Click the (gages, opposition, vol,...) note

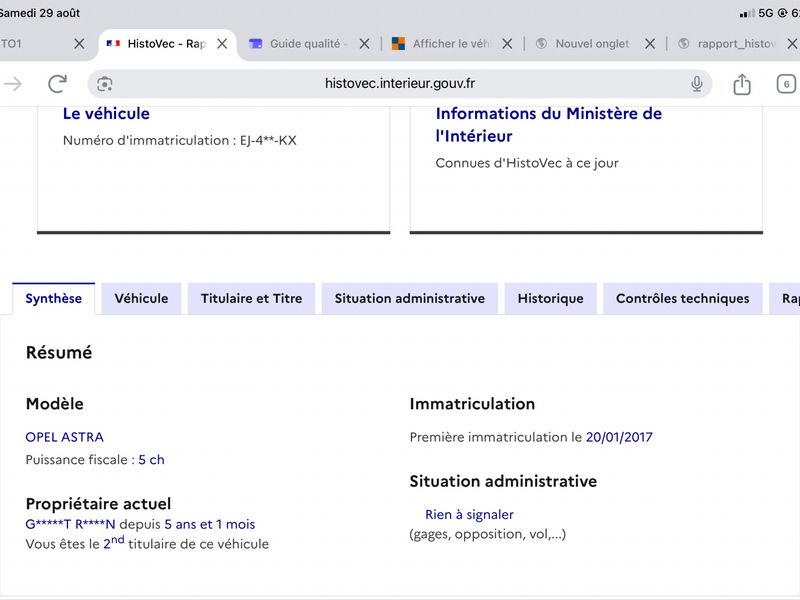pos(488,534)
